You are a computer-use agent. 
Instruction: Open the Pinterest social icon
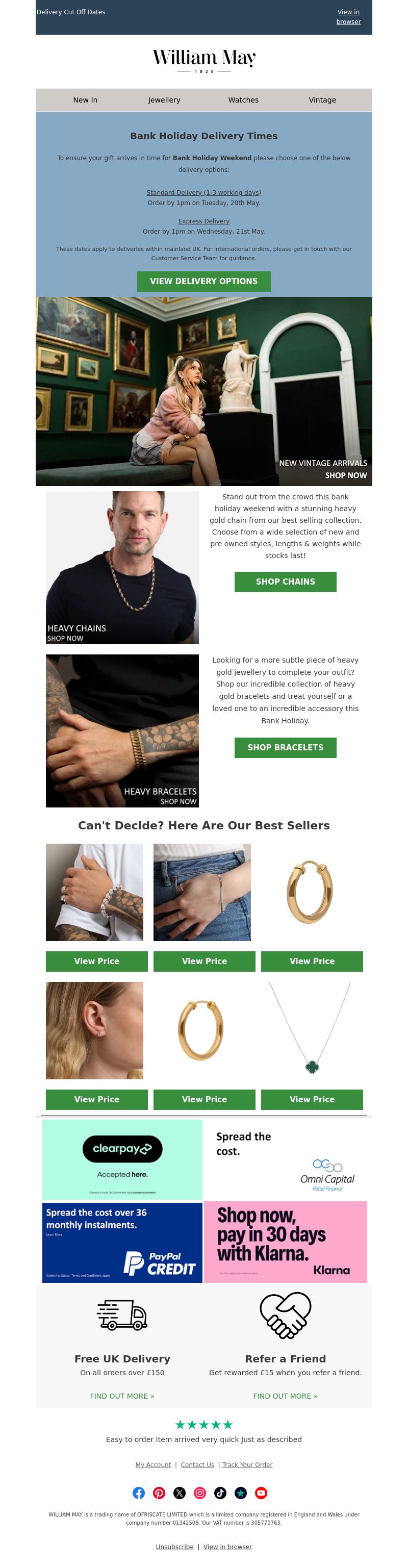159,1493
